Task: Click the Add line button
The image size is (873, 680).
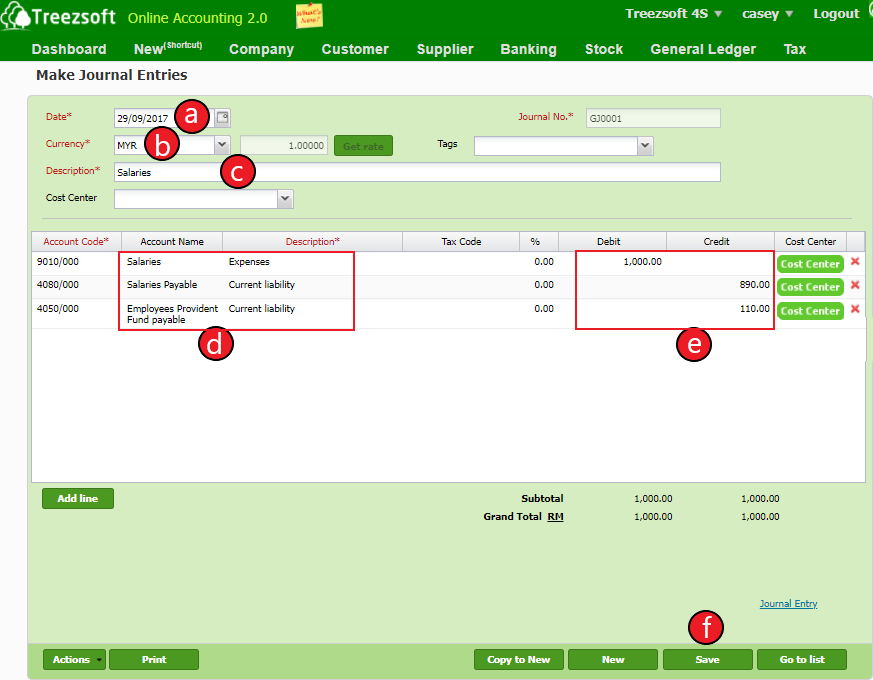Action: (78, 498)
